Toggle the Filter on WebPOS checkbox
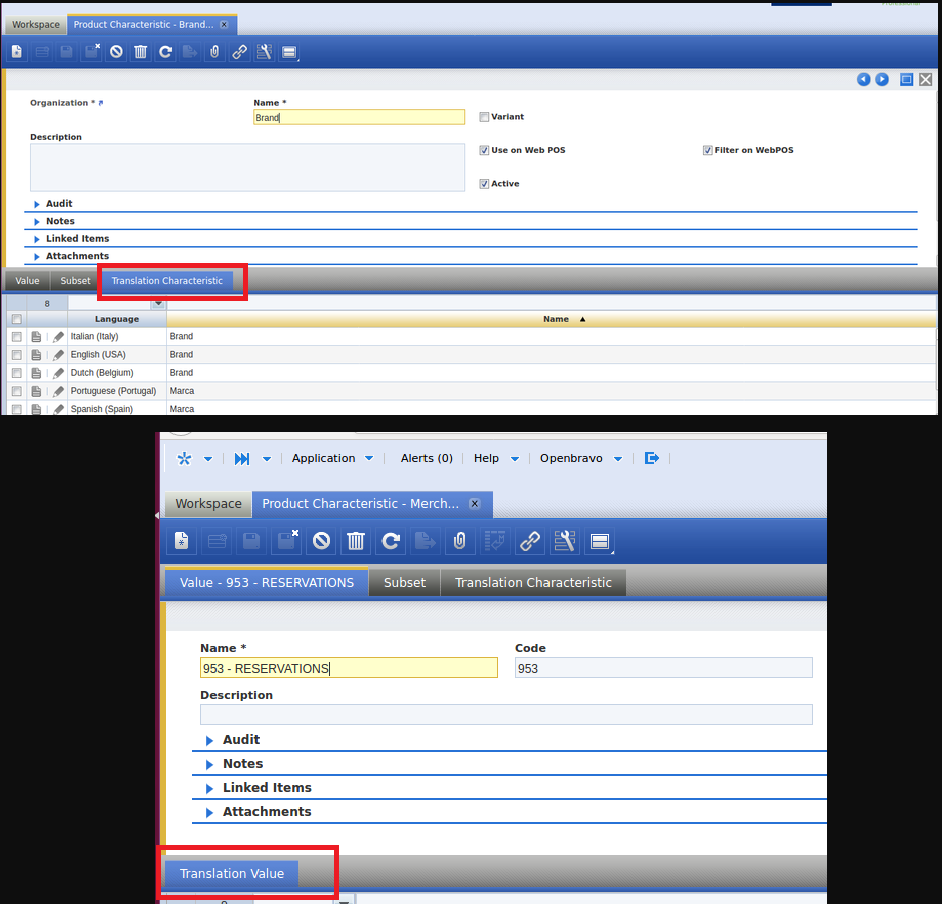 [x=708, y=151]
